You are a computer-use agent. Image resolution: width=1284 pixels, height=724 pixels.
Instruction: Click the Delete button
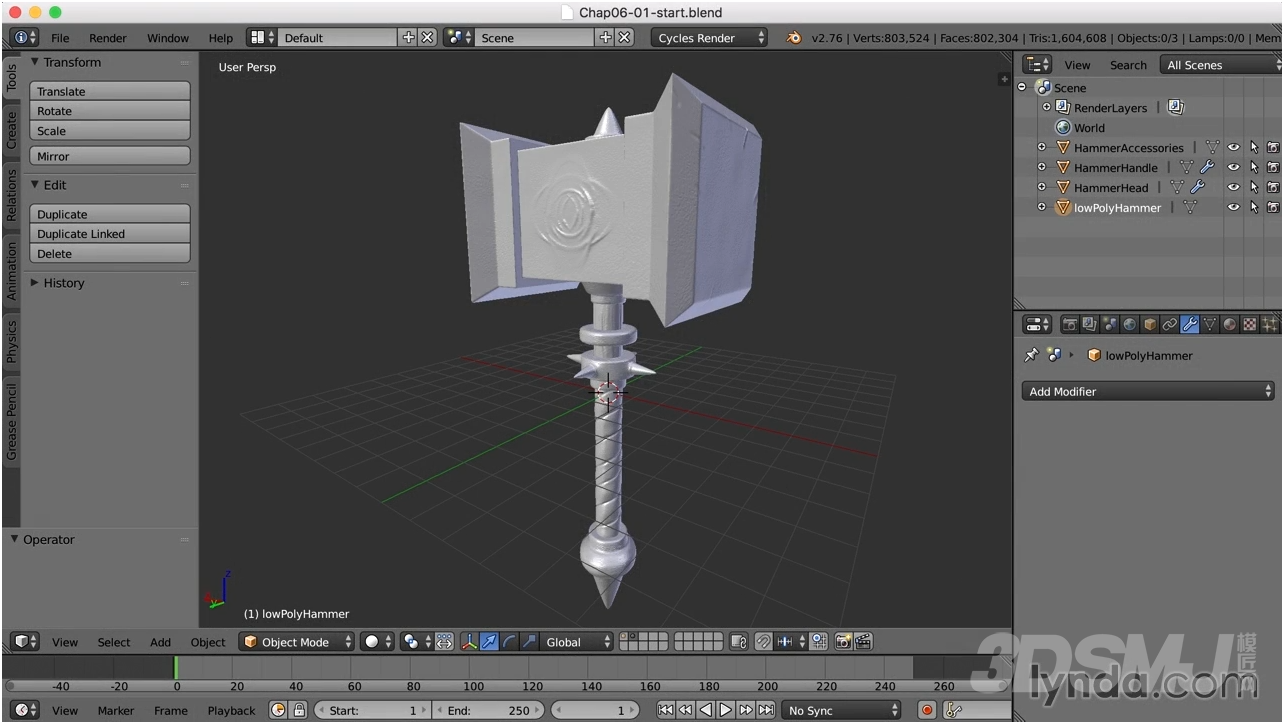(x=110, y=254)
